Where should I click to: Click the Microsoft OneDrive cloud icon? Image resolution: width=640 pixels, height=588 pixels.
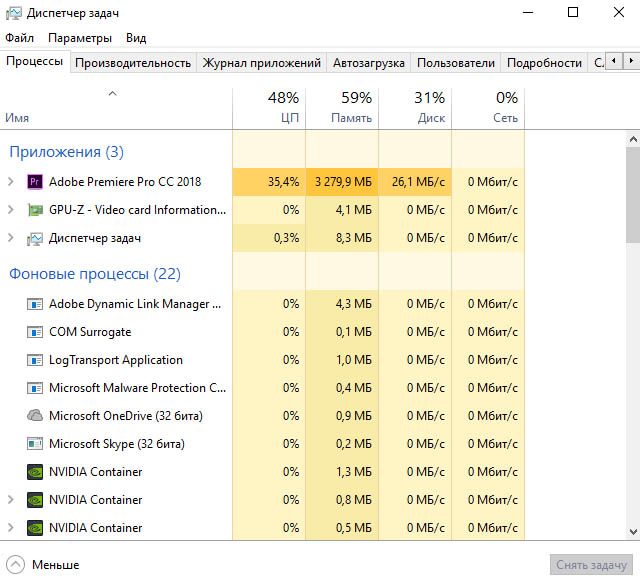coord(35,416)
